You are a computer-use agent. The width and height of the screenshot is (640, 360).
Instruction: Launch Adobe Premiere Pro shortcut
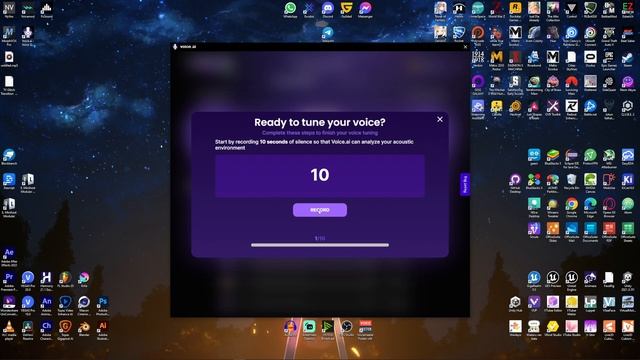(x=9, y=282)
